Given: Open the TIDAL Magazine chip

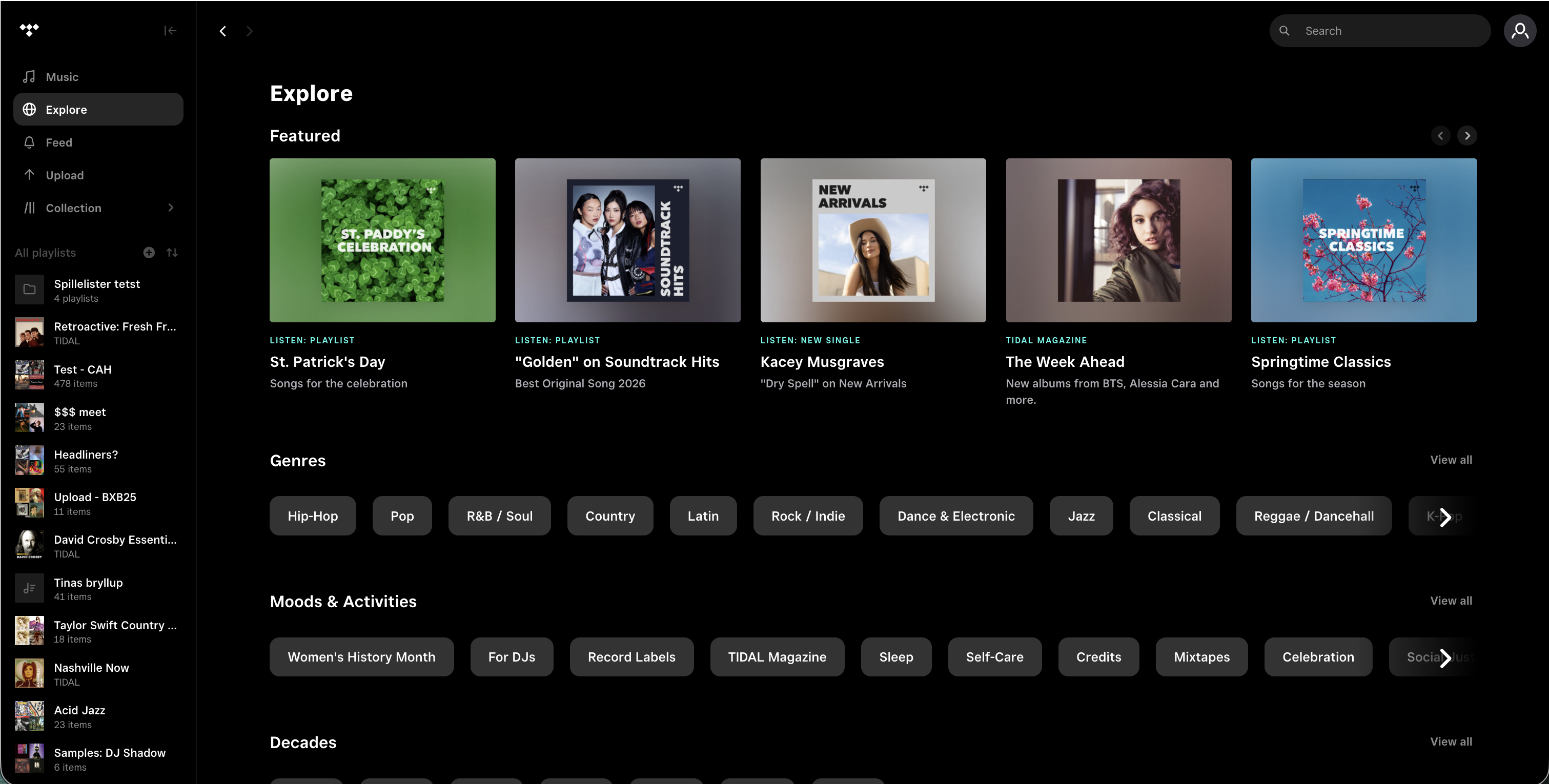Looking at the screenshot, I should [x=777, y=657].
